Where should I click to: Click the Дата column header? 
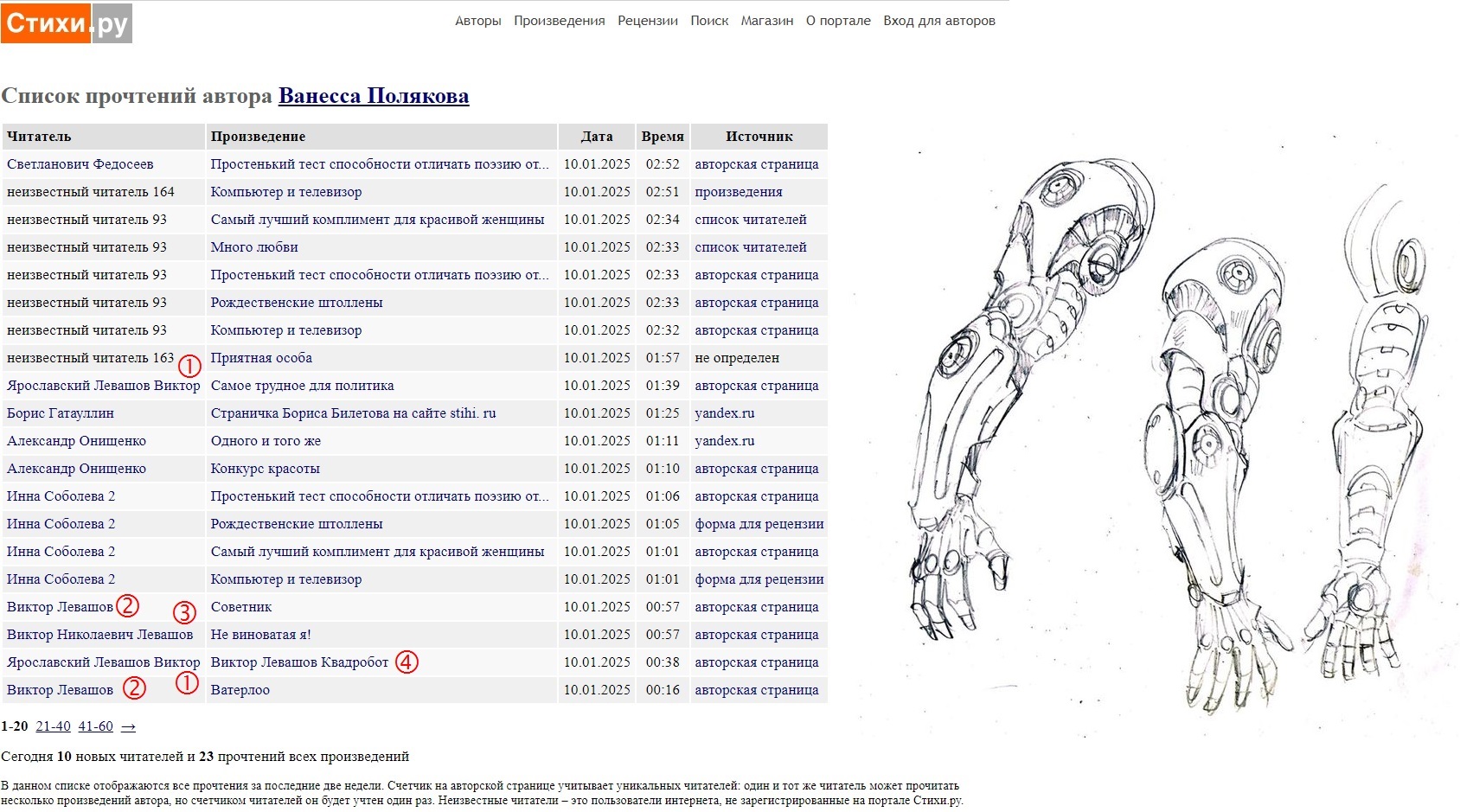click(x=597, y=137)
